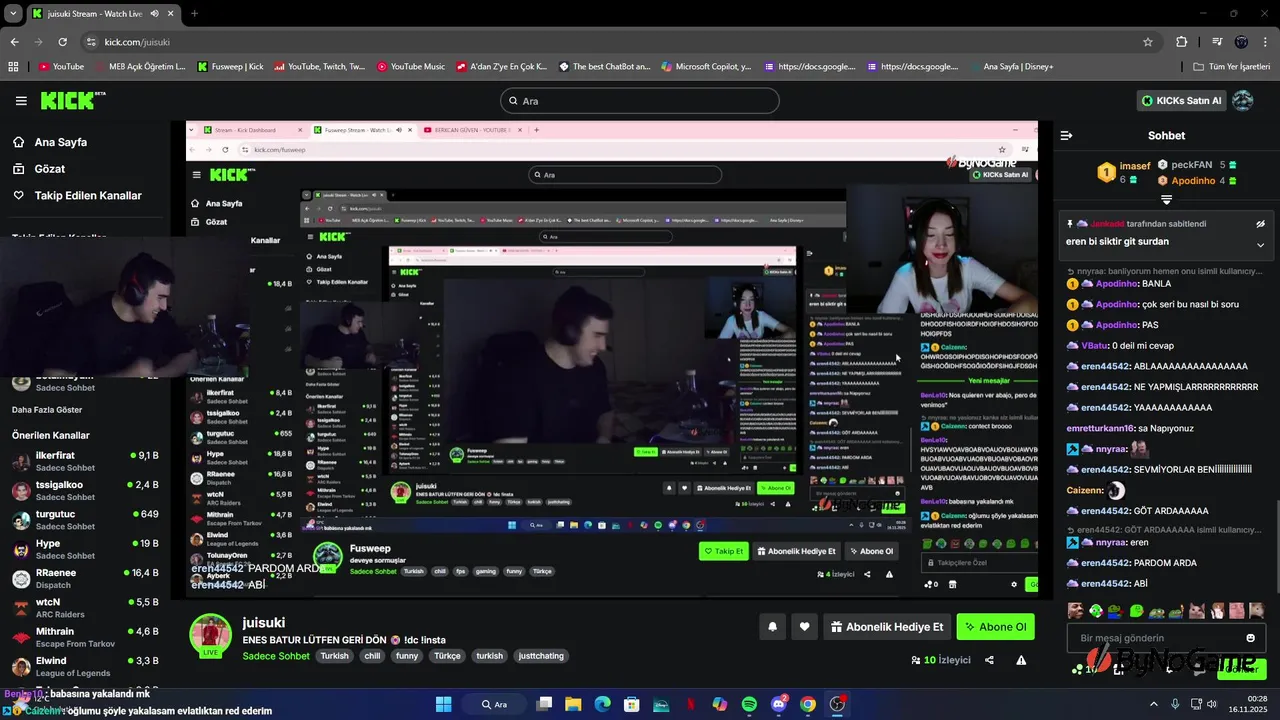The image size is (1280, 720).
Task: Open a new browser tab
Action: click(194, 13)
